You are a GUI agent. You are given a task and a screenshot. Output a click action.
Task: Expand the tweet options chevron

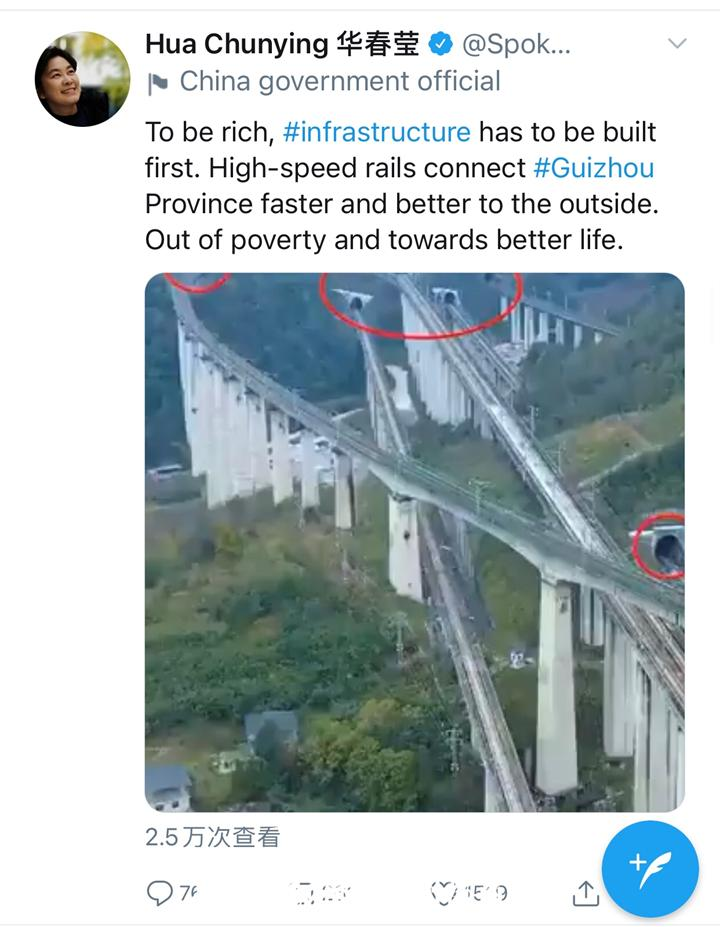[677, 43]
